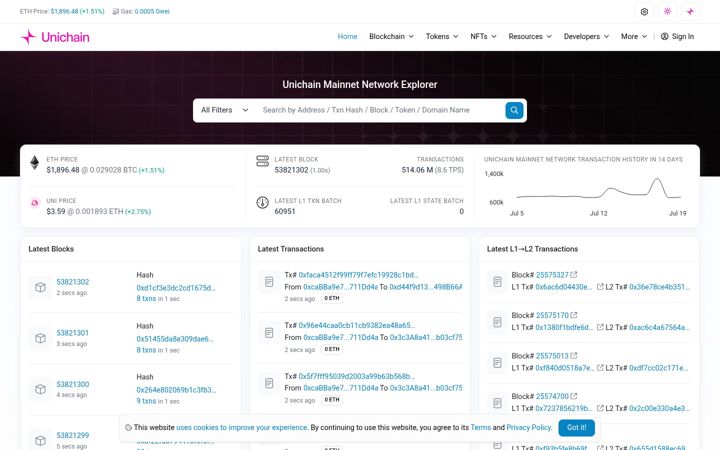Click the latest block server icon
Screen dimensions: 720x450
[263, 161]
